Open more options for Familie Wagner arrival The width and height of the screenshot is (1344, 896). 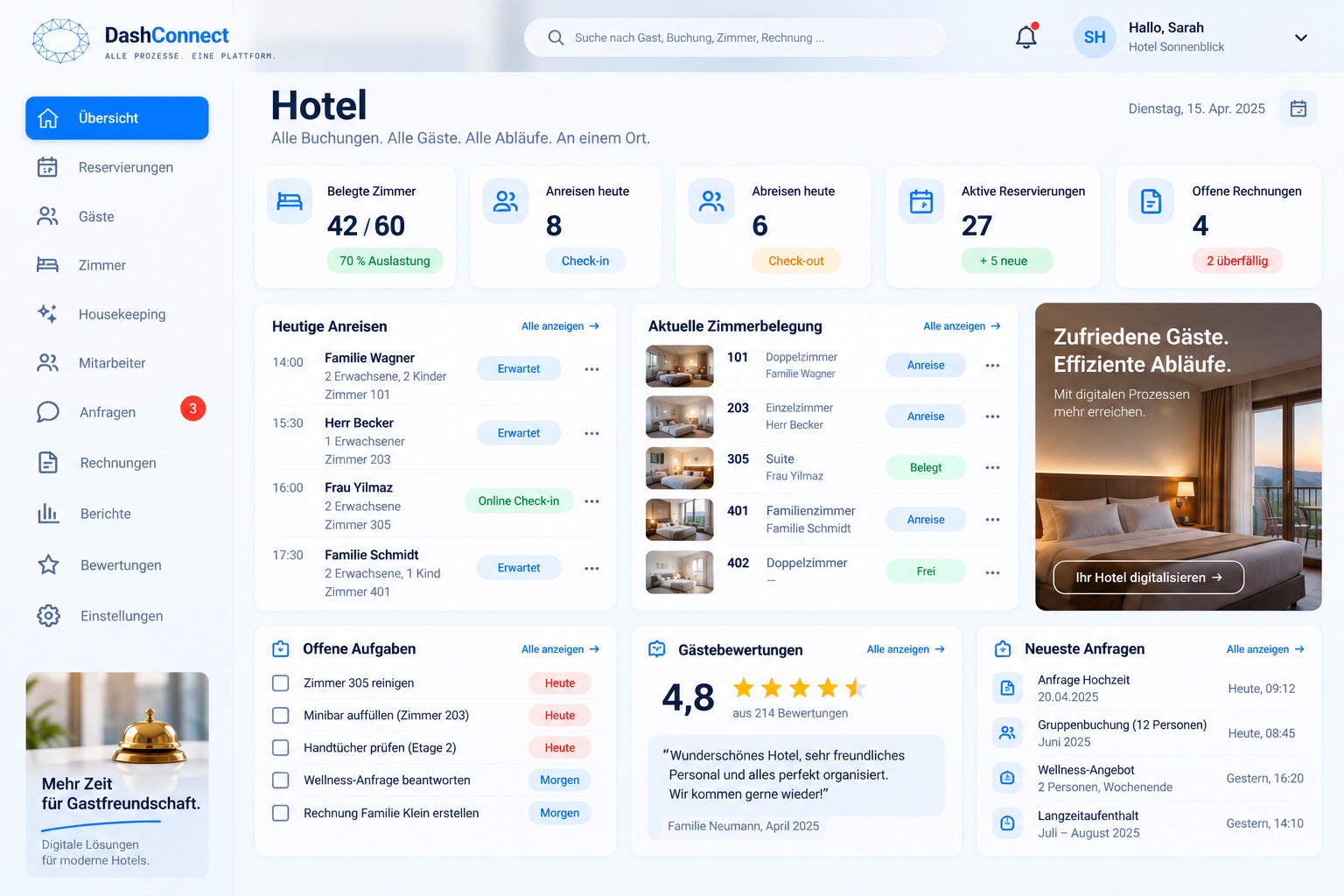pyautogui.click(x=592, y=369)
